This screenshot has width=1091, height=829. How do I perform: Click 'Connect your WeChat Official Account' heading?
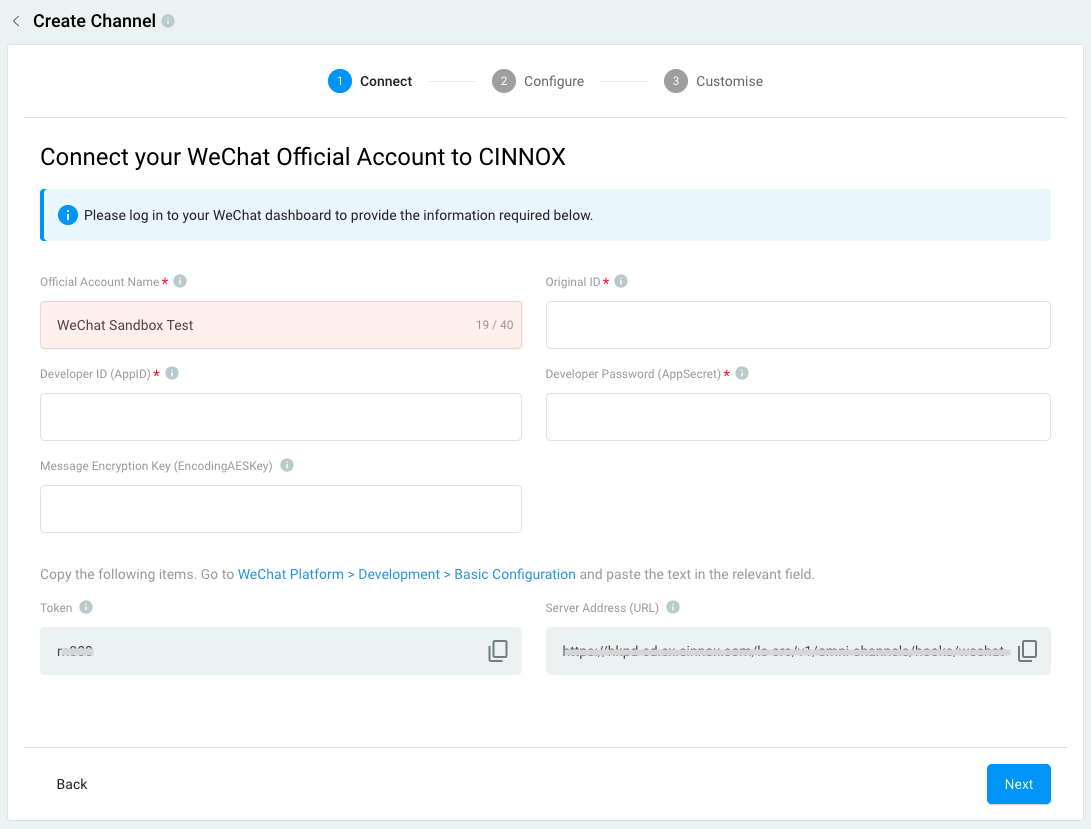coord(303,157)
